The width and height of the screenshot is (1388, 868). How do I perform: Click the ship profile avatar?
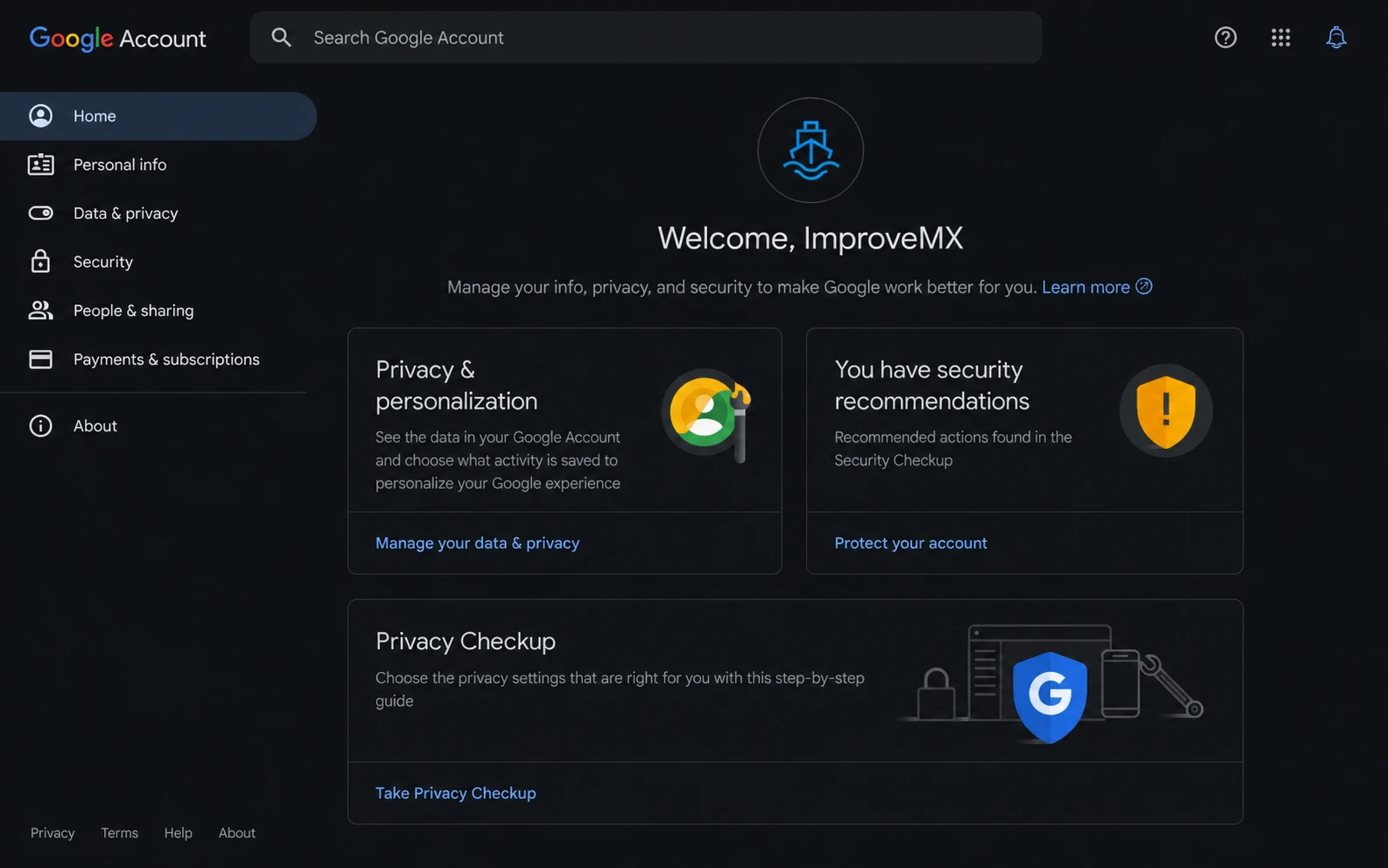point(810,150)
